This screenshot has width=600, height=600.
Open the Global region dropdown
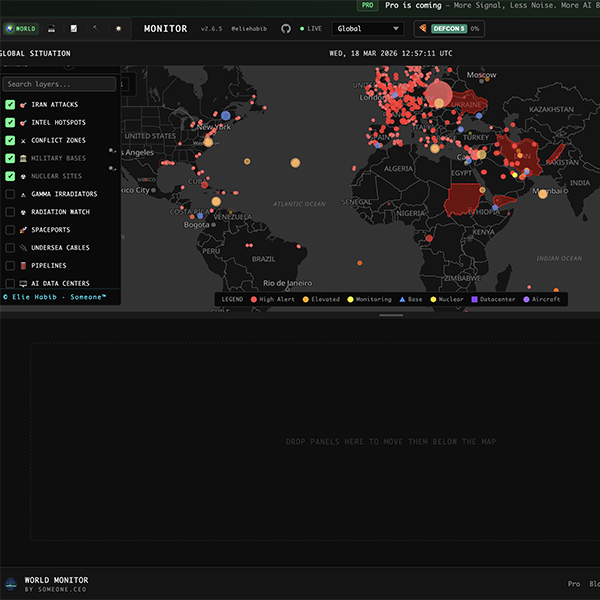tap(367, 29)
